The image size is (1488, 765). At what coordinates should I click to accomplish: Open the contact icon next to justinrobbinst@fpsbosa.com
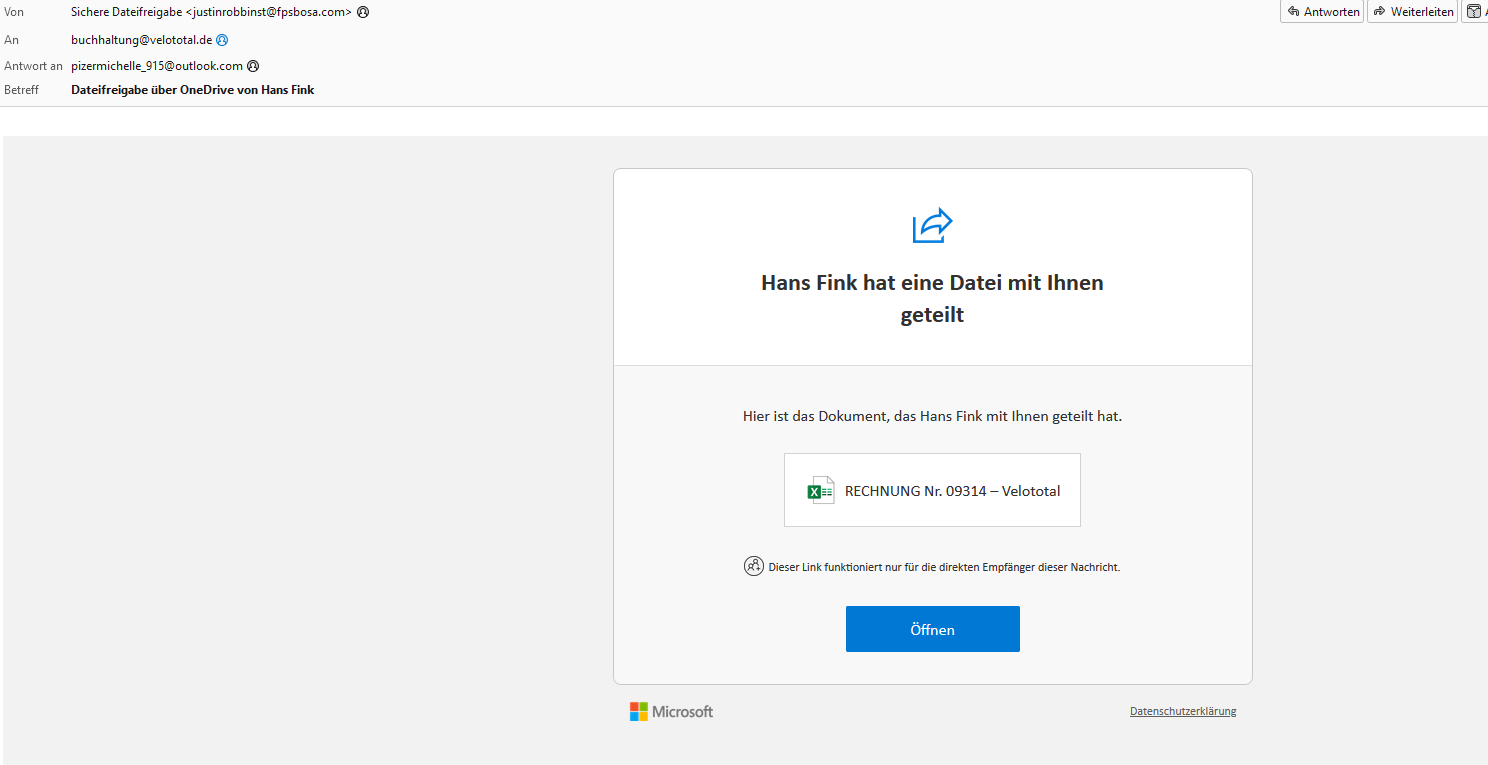pos(362,11)
